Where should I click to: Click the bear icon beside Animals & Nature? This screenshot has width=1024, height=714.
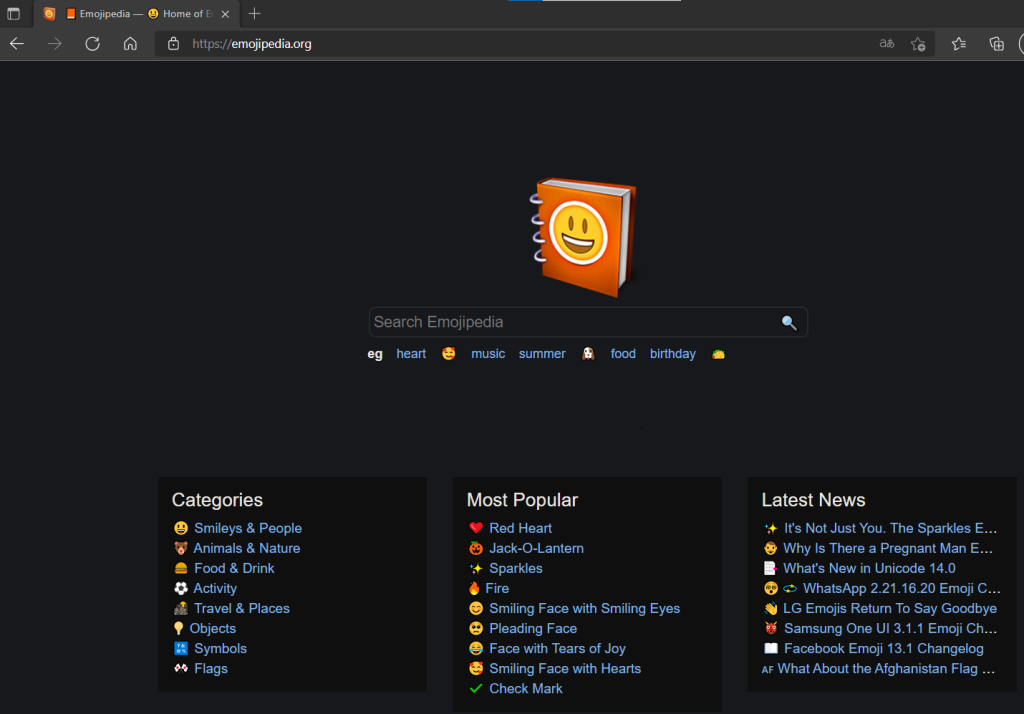pyautogui.click(x=181, y=548)
